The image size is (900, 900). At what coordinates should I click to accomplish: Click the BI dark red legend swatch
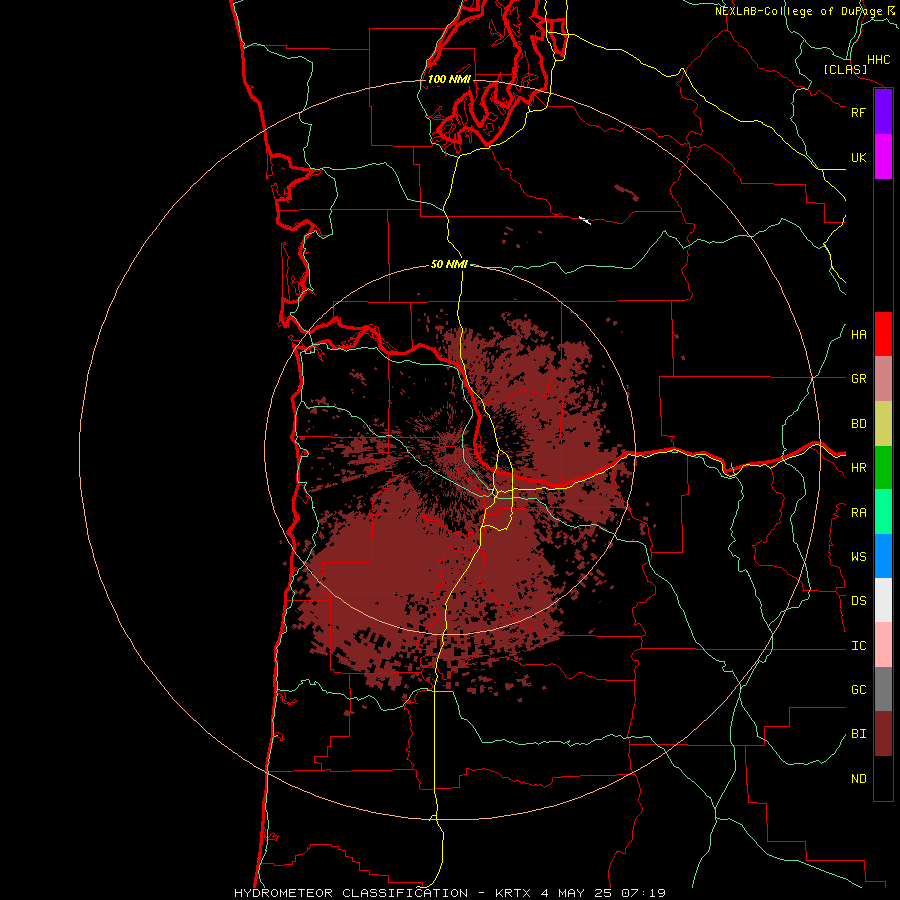(x=883, y=734)
